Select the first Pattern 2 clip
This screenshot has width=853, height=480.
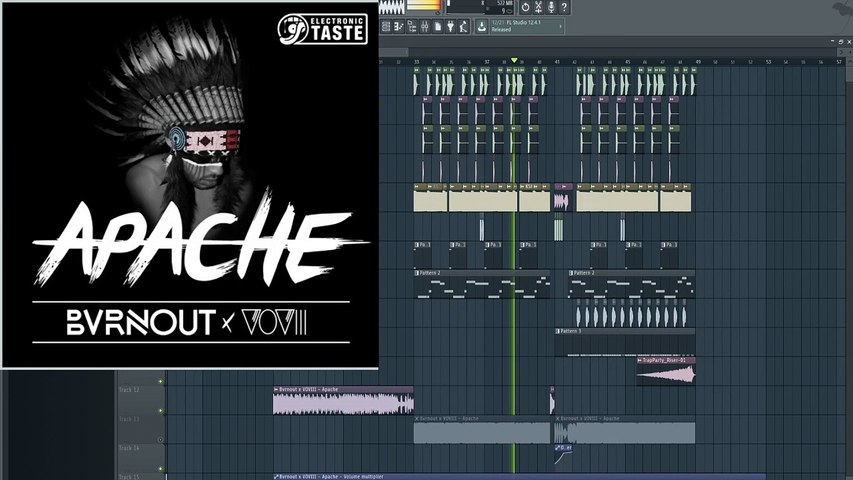[x=482, y=284]
